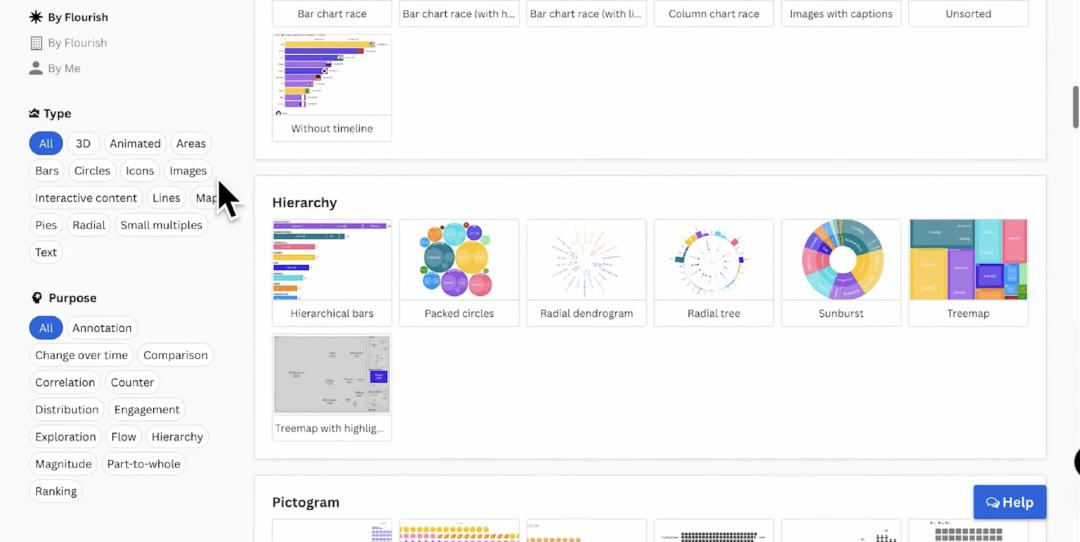The width and height of the screenshot is (1080, 542).
Task: Show templates created By Me
Action: (63, 69)
